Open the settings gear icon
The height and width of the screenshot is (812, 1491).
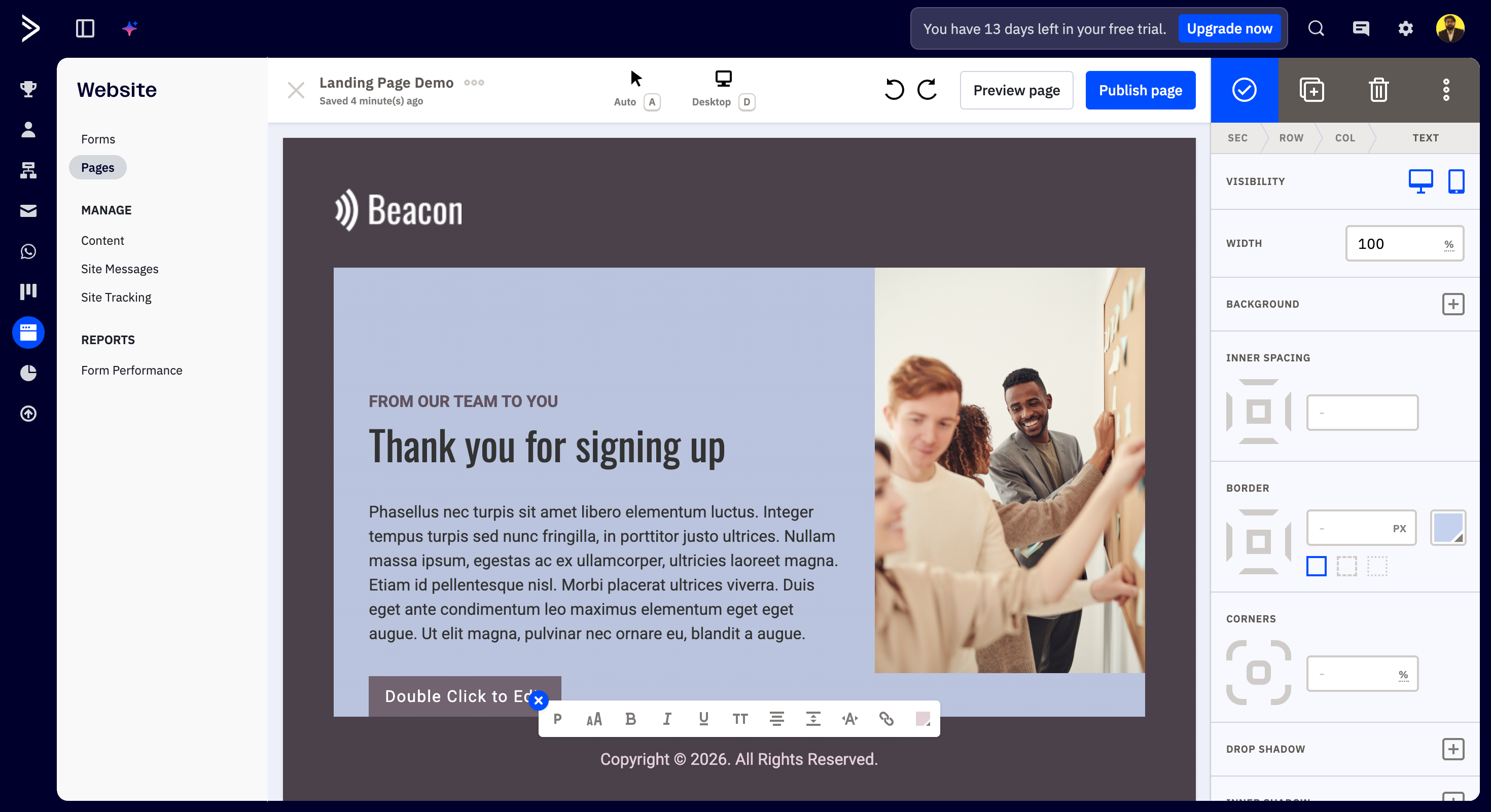[1405, 28]
